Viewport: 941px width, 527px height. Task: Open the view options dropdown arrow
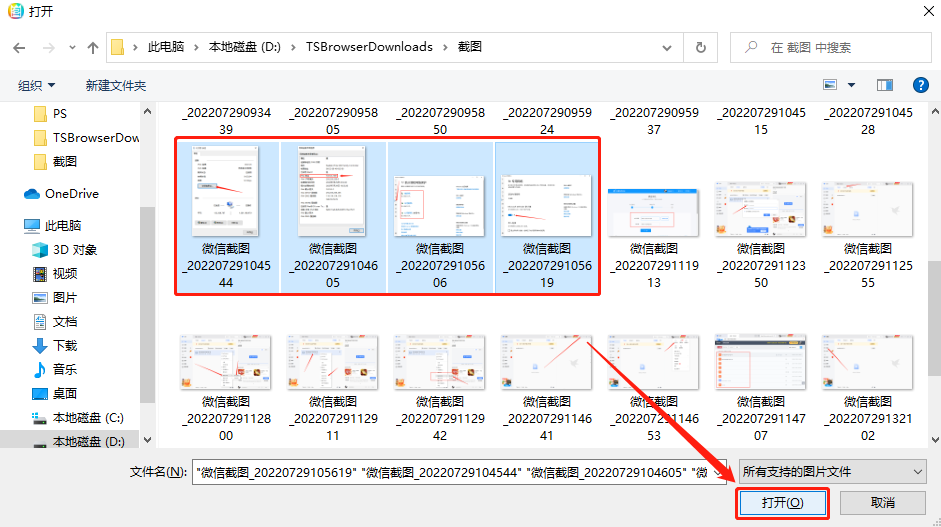851,85
